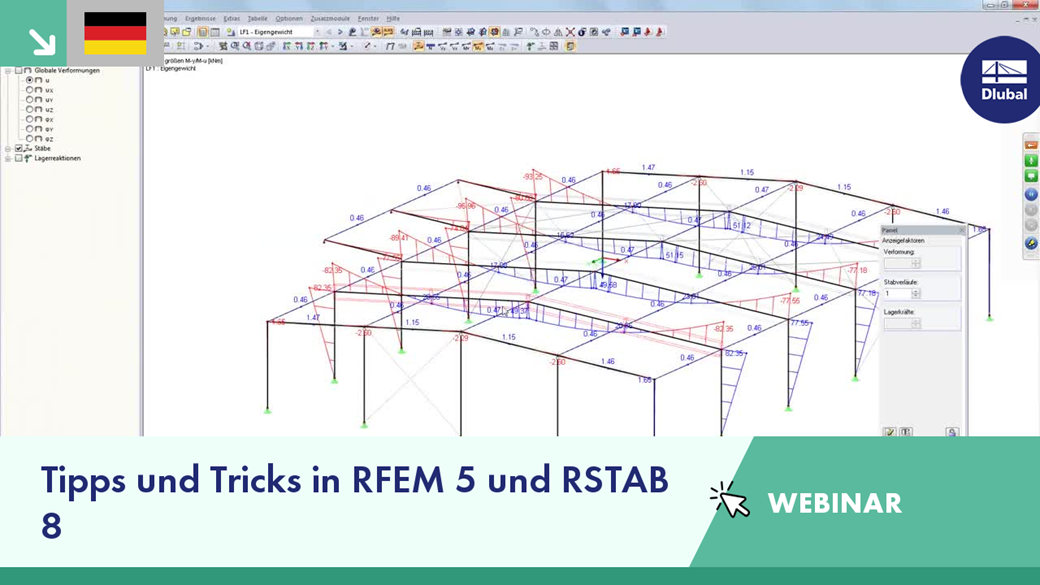Click the second button under the Panel
1040x585 pixels.
click(x=906, y=432)
